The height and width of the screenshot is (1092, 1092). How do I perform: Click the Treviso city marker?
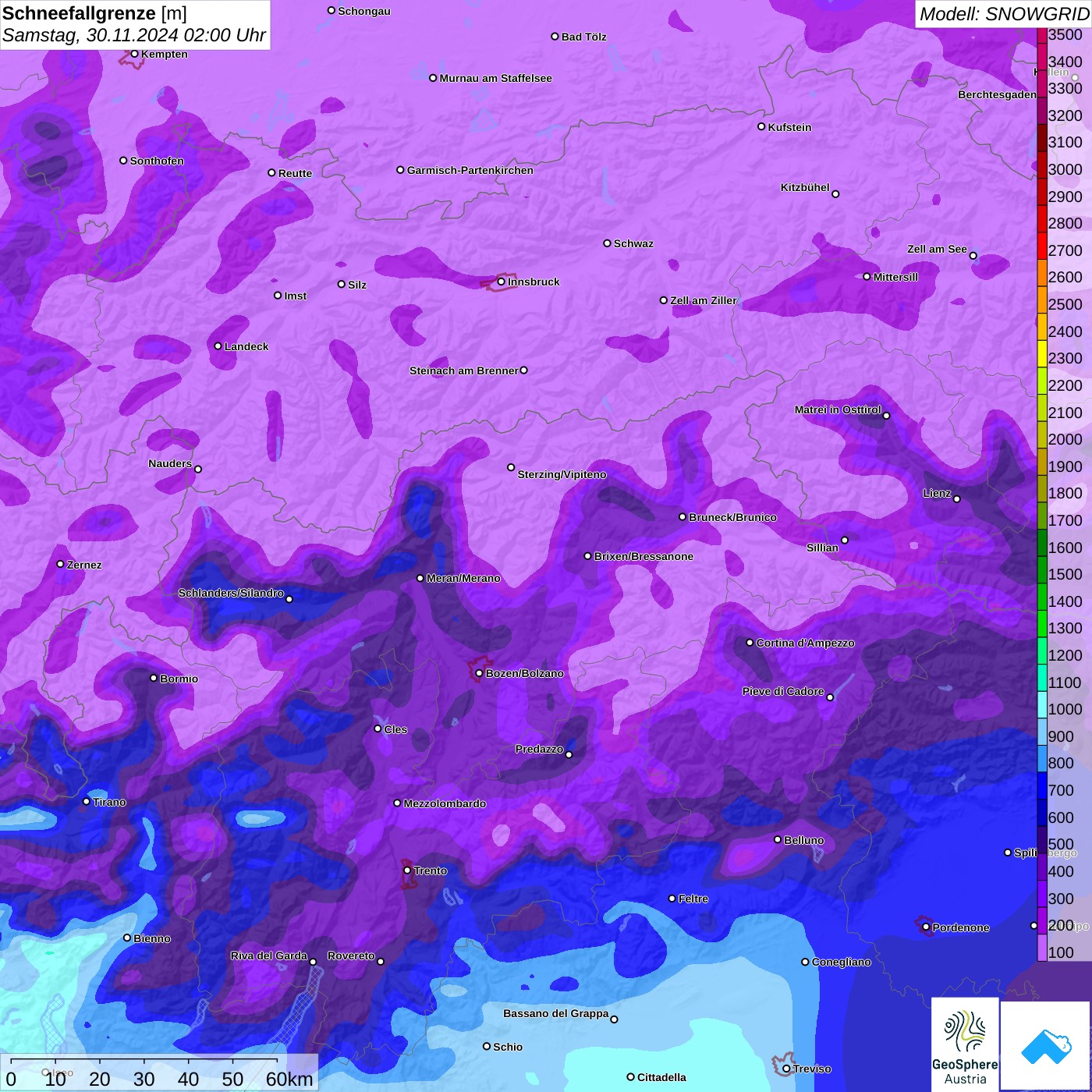(x=786, y=1069)
